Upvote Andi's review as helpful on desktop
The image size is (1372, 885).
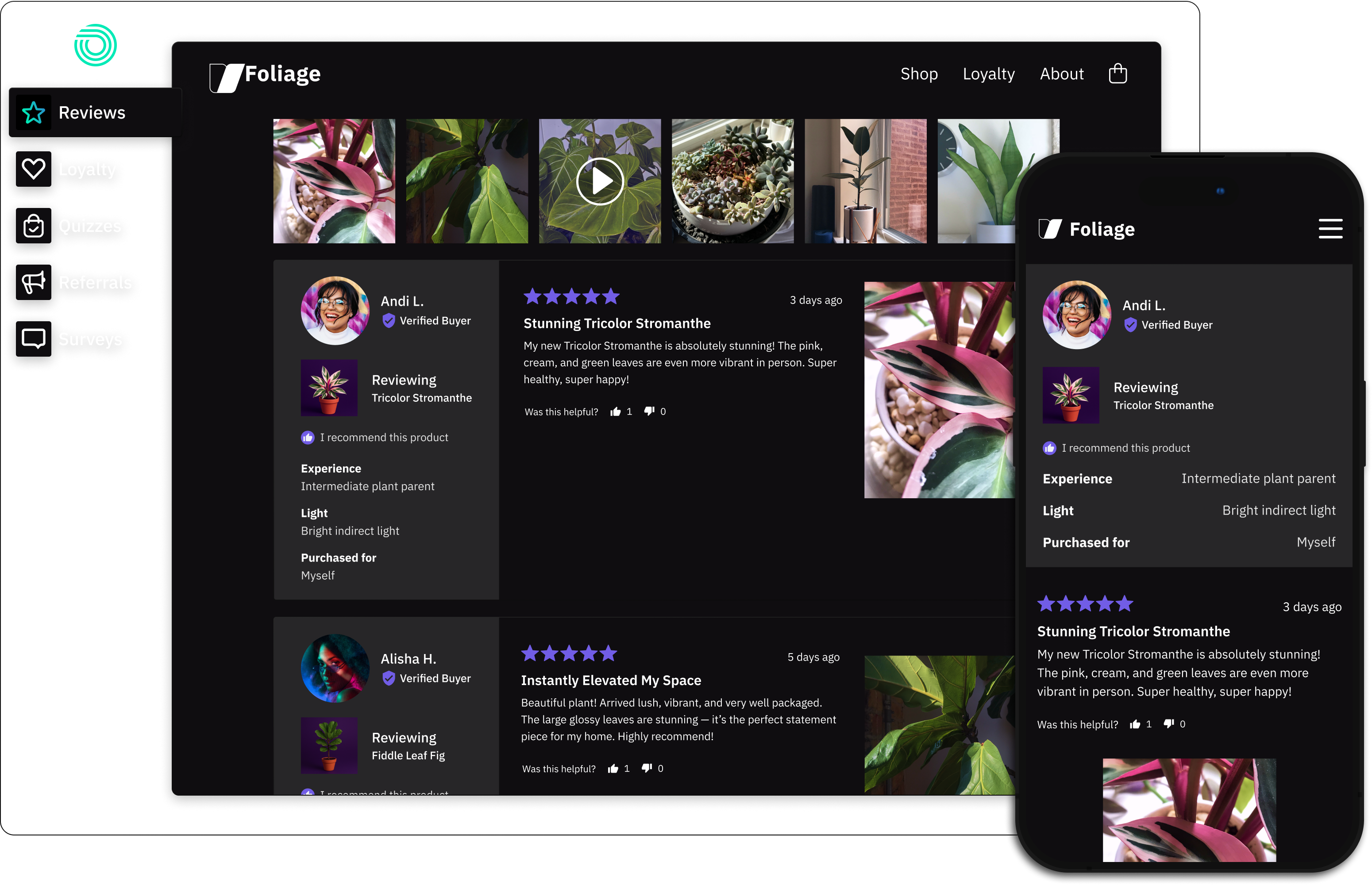pyautogui.click(x=616, y=412)
